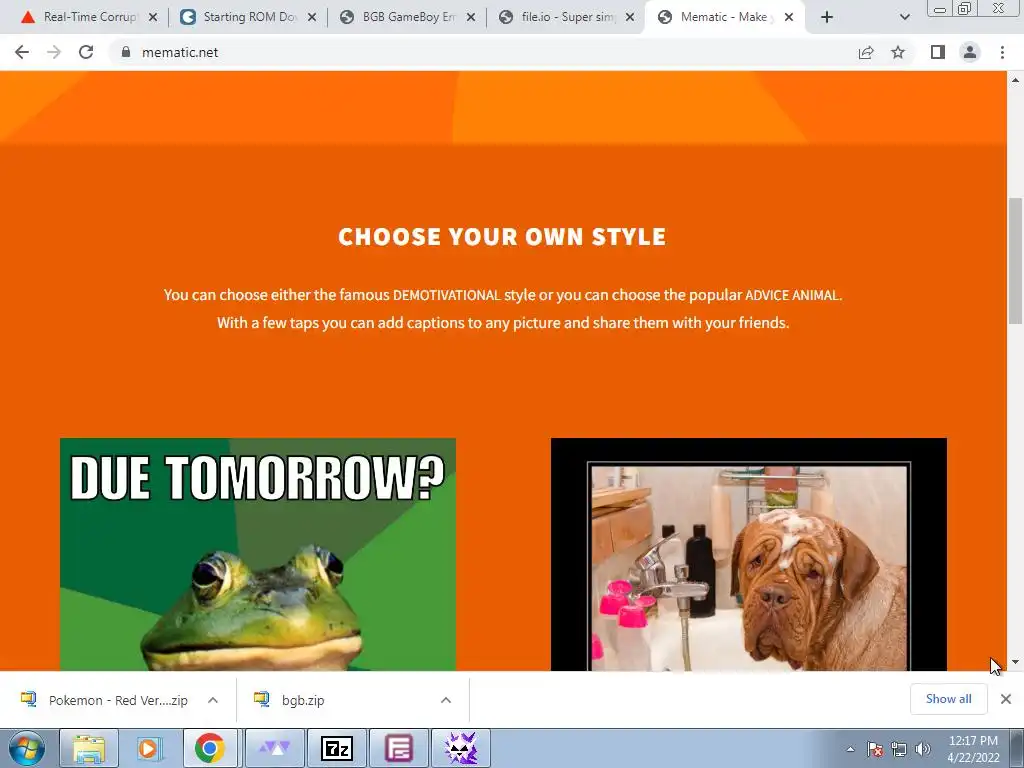Open Windows Media Player from taskbar

(x=149, y=748)
